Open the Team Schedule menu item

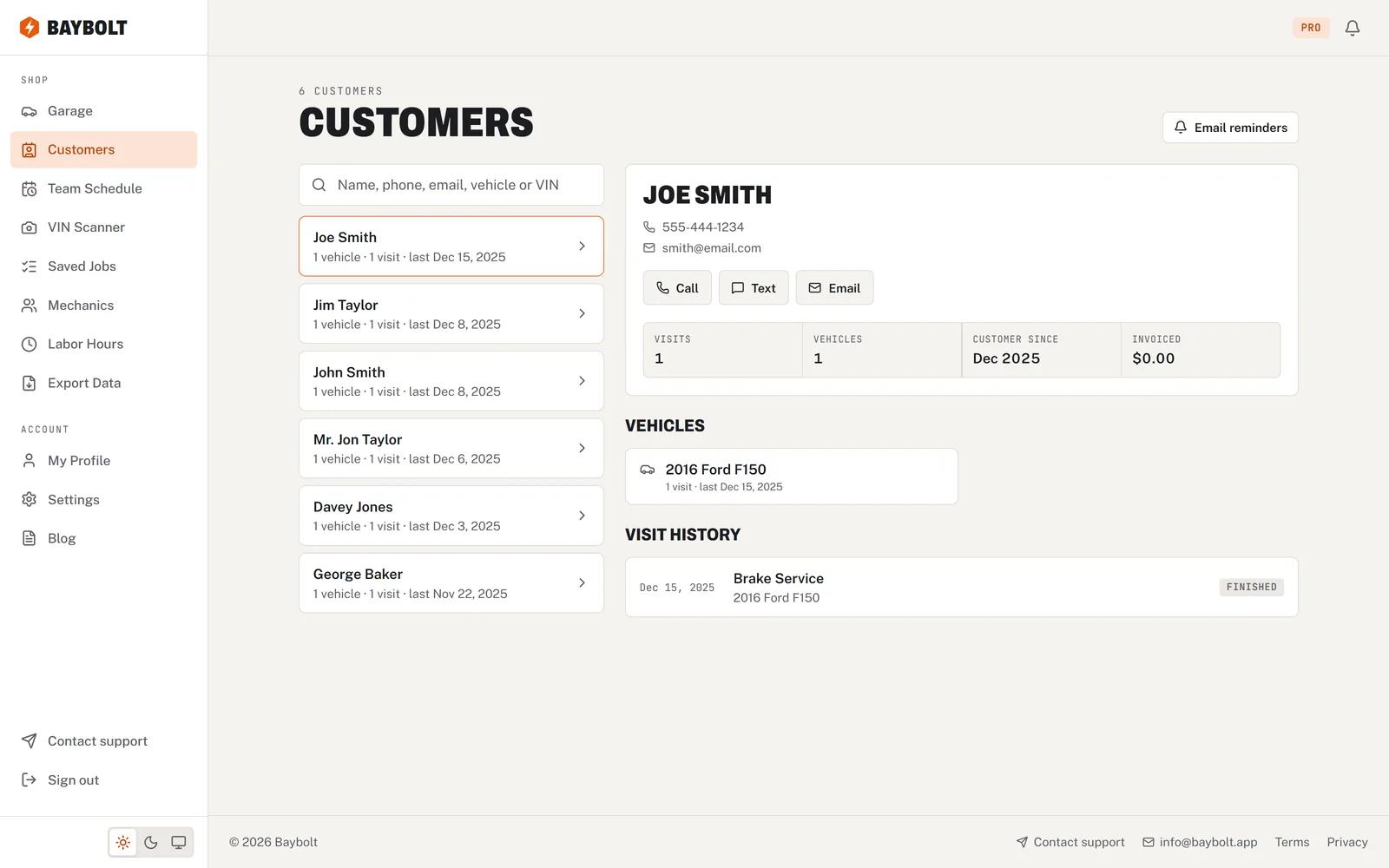[104, 188]
